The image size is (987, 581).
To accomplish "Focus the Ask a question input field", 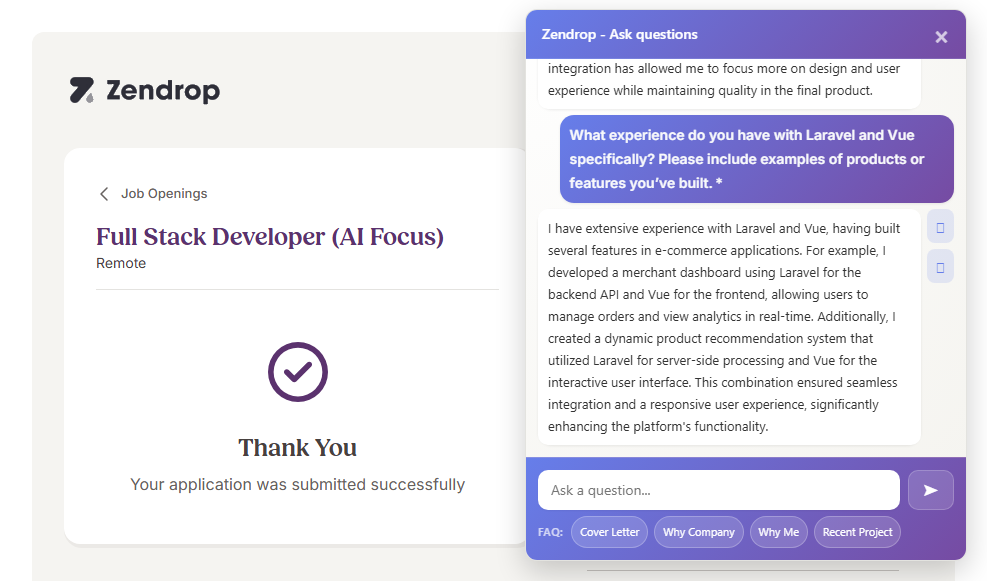I will [718, 490].
